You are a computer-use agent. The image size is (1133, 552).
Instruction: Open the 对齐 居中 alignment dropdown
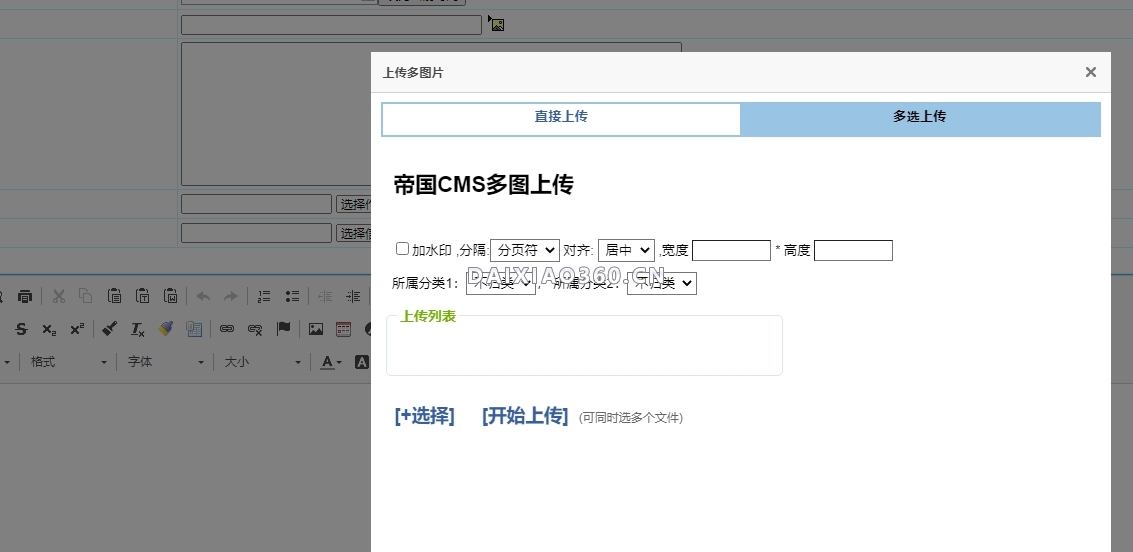tap(626, 250)
